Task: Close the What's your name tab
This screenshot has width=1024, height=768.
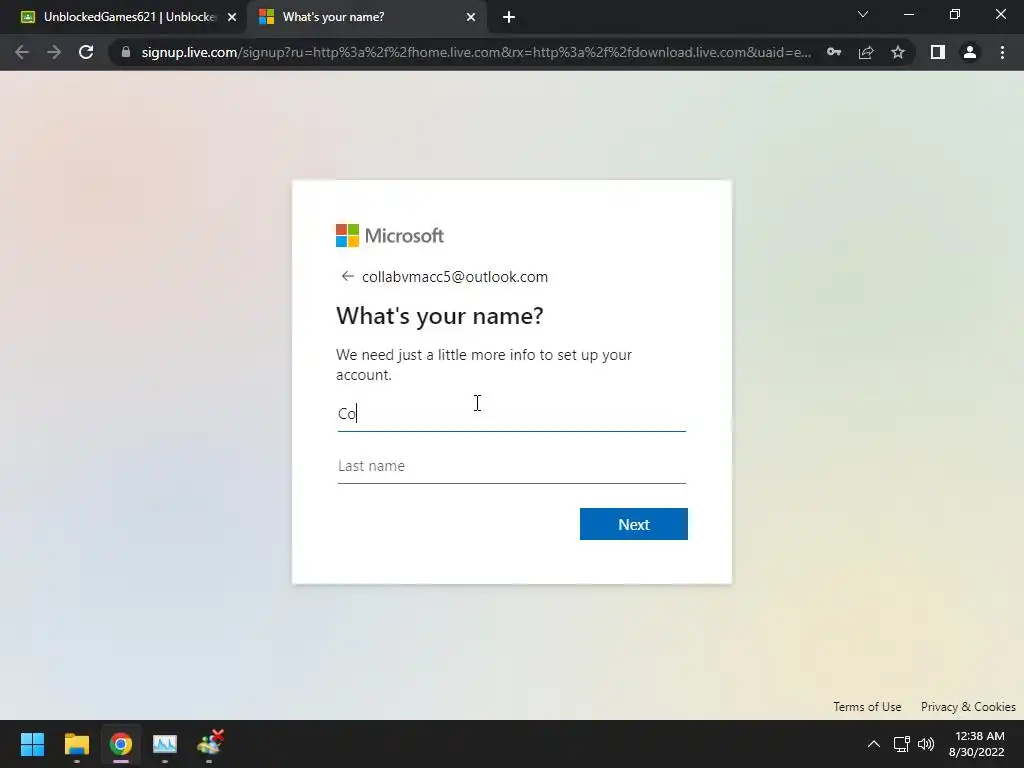Action: 471,17
